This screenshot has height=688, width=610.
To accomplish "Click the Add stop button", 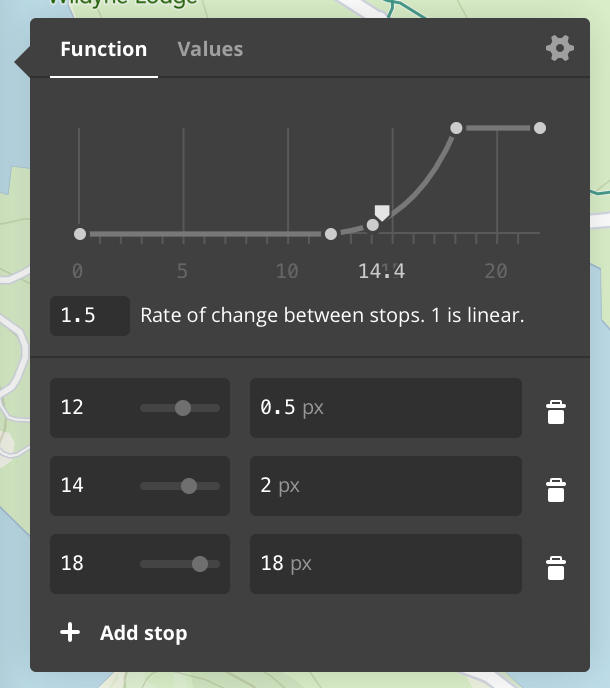I will coord(142,632).
